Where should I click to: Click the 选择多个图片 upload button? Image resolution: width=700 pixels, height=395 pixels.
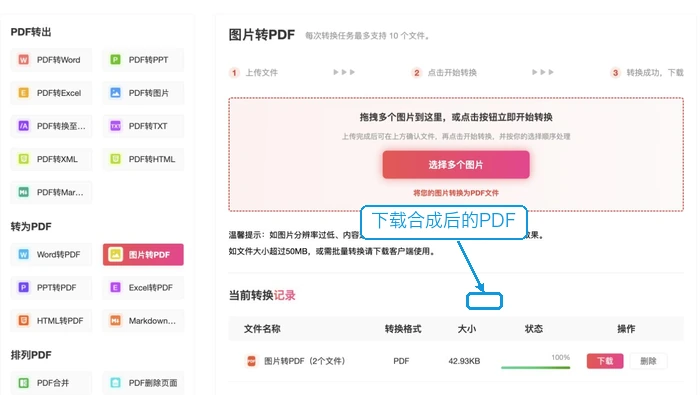point(456,165)
